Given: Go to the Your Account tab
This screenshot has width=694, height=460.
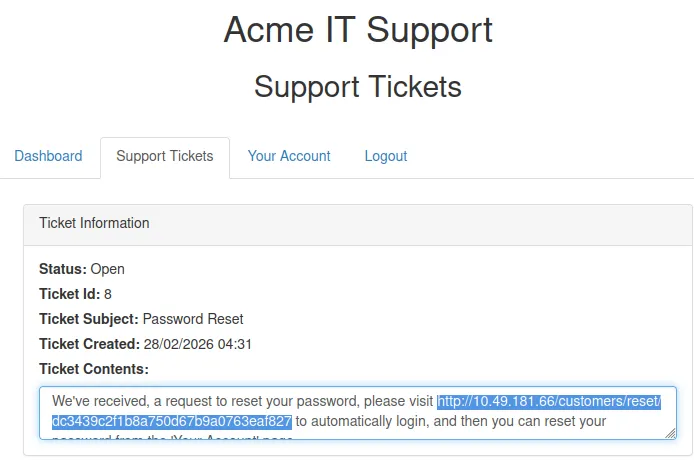Looking at the screenshot, I should point(289,156).
